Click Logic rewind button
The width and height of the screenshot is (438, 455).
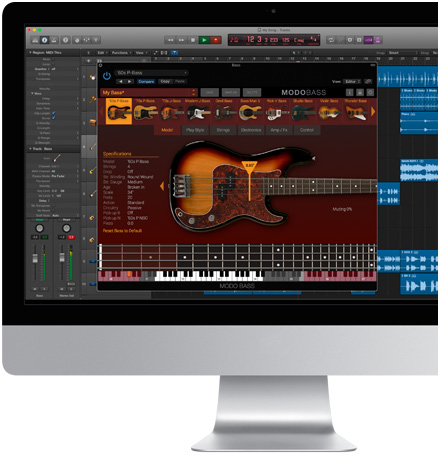tap(170, 40)
